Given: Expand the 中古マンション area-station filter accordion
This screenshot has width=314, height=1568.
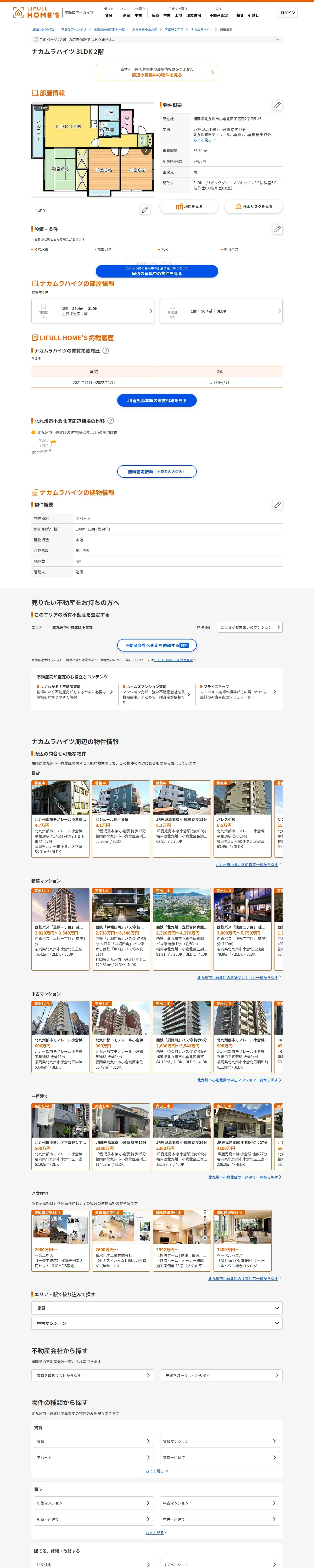Looking at the screenshot, I should point(157,1323).
